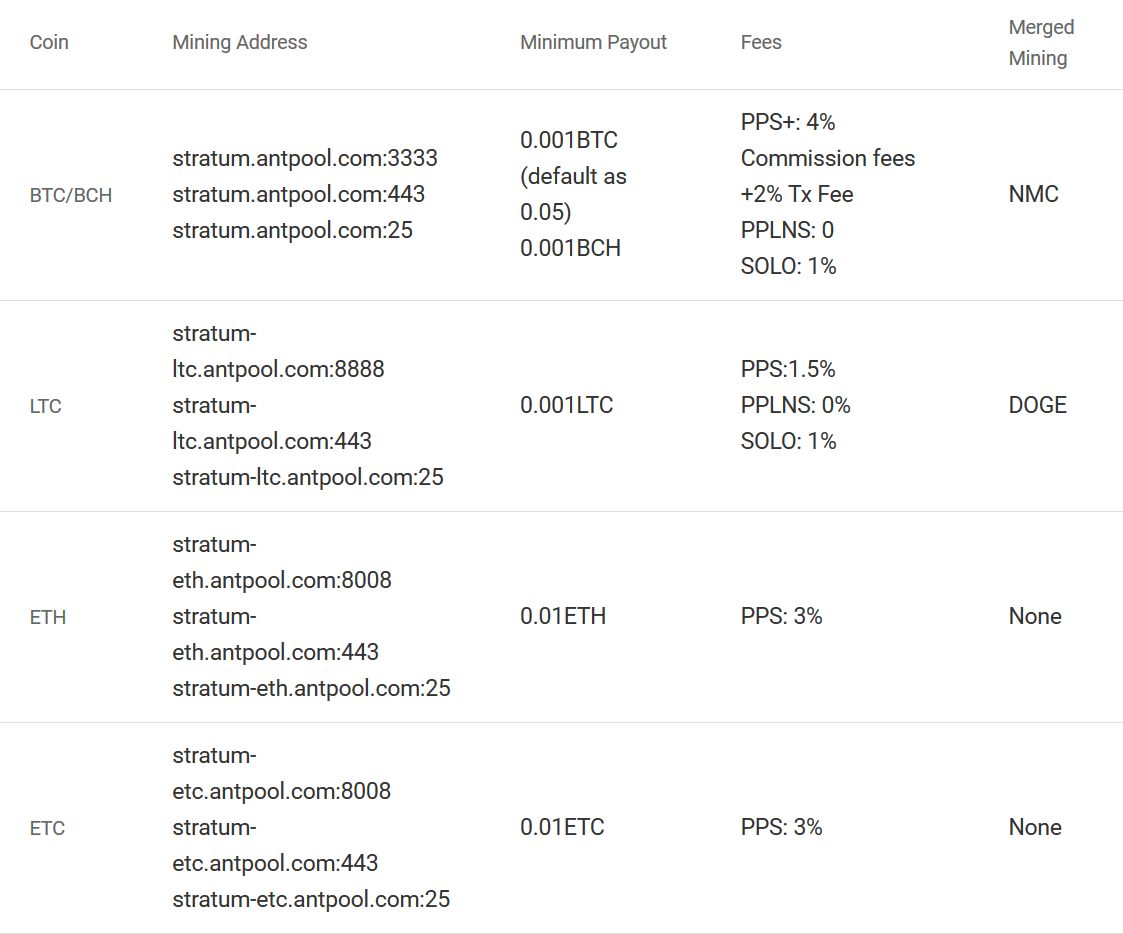Click the NMC merged mining entry
Viewport: 1123px width, 934px height.
1033,194
